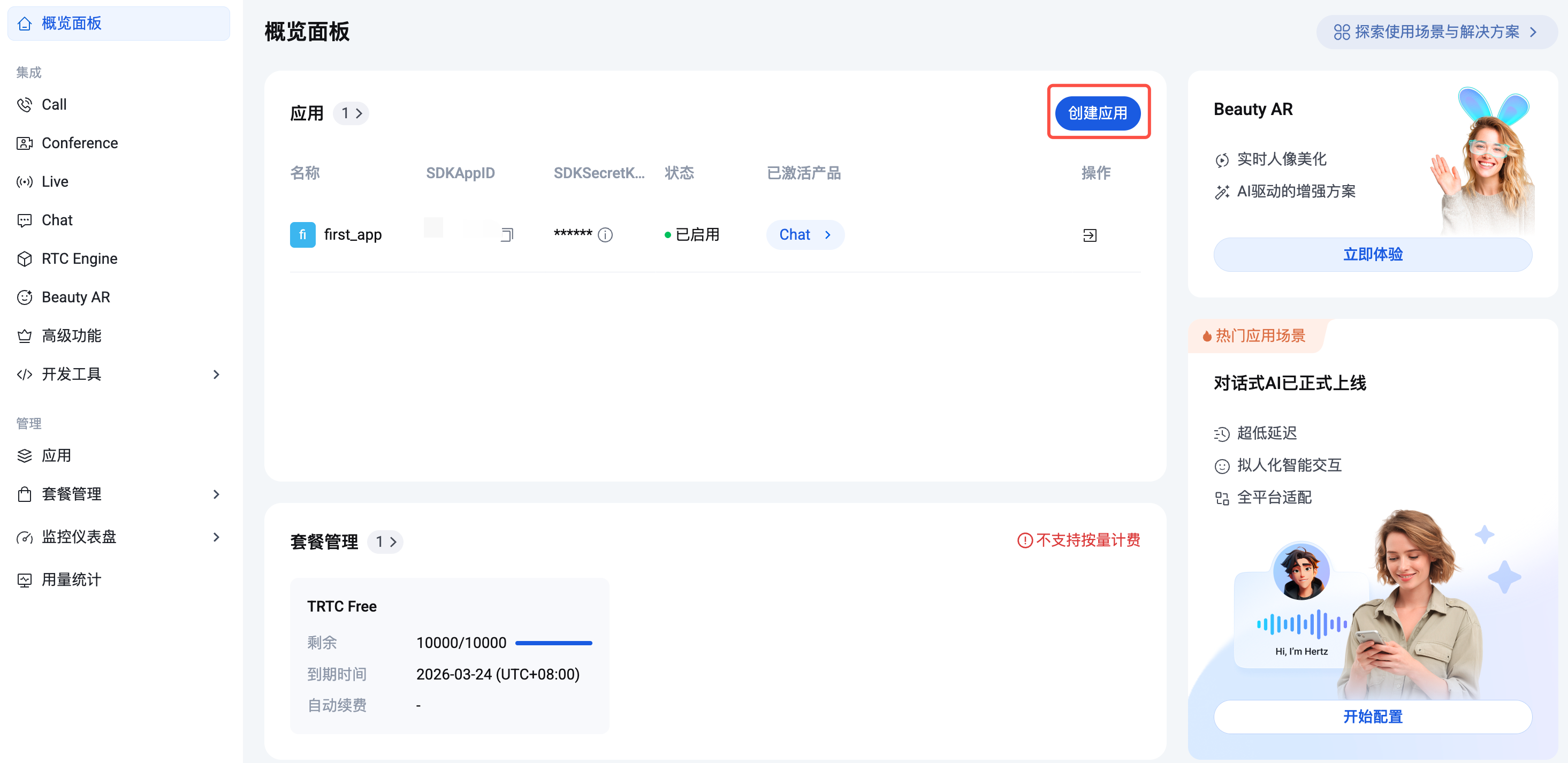The height and width of the screenshot is (763, 1568).
Task: Open the 应用 count chevron badge
Action: [352, 113]
